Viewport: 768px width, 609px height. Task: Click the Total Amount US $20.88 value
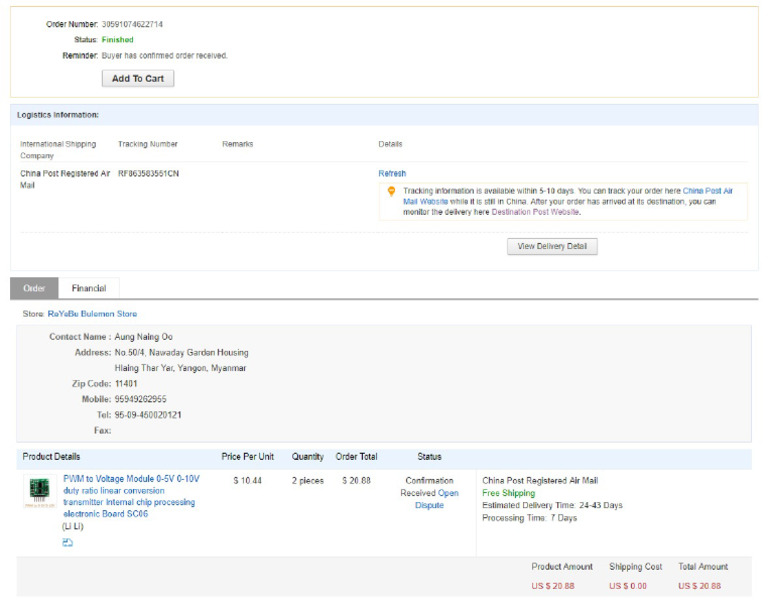pos(699,586)
